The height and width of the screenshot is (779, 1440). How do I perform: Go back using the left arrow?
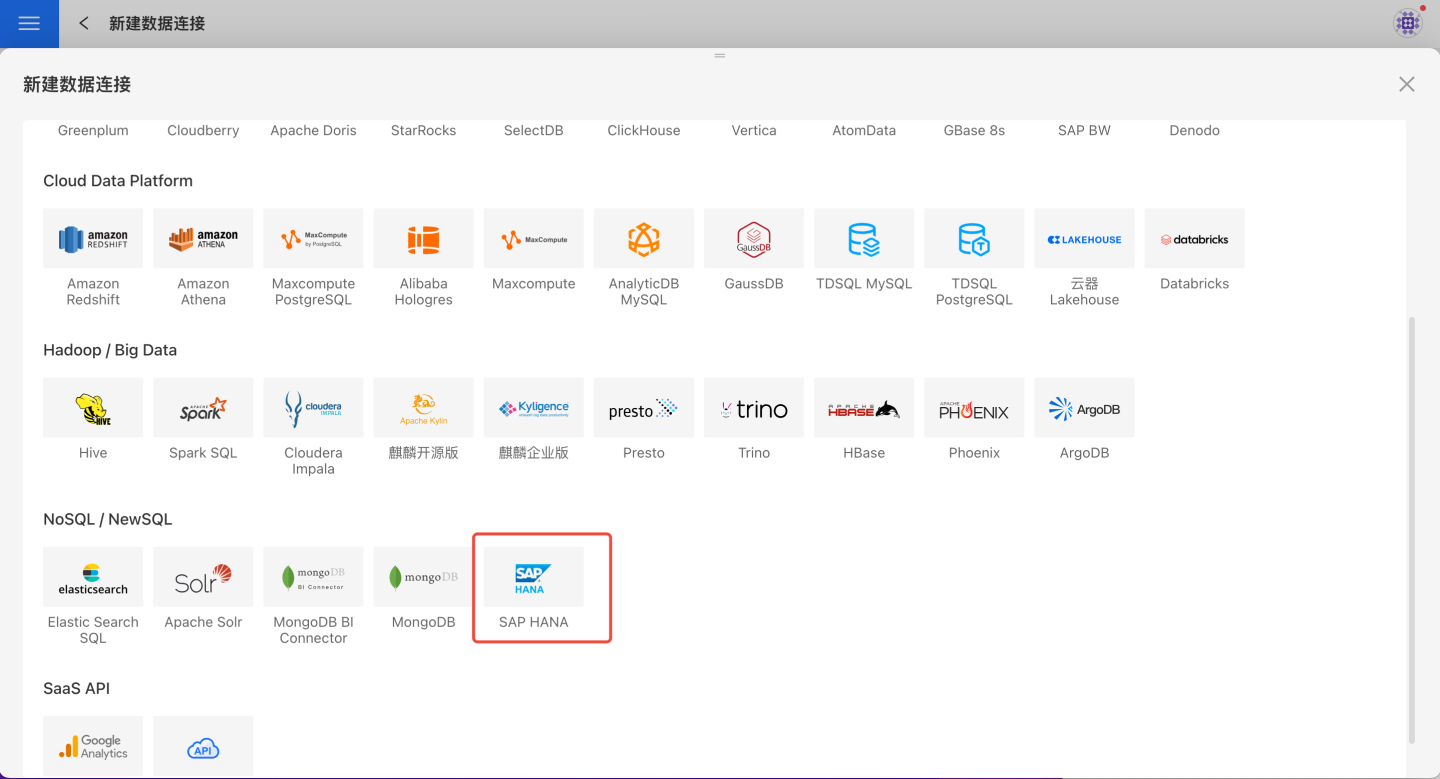click(x=84, y=23)
